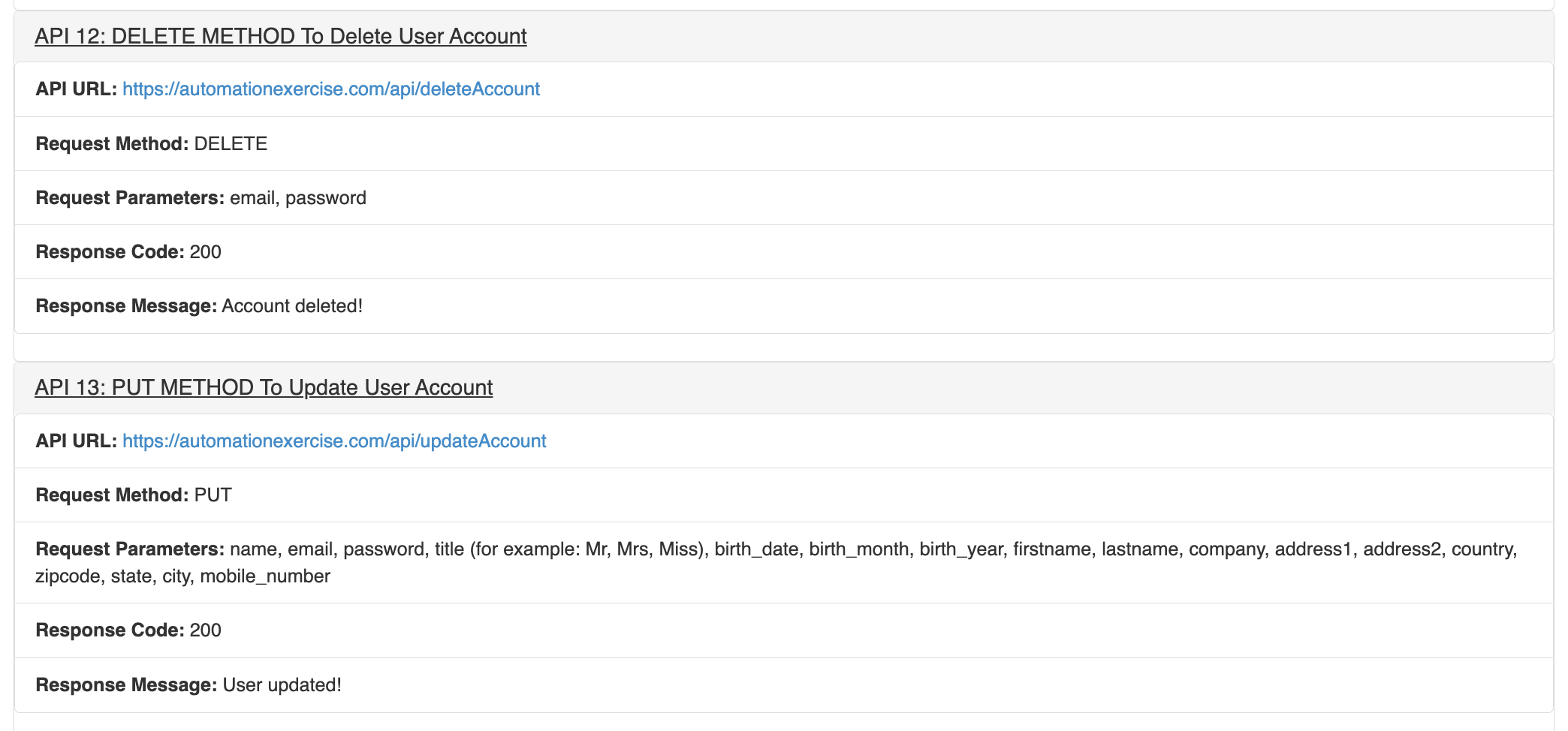
Task: Open the deleteAccount API URL link
Action: point(330,89)
